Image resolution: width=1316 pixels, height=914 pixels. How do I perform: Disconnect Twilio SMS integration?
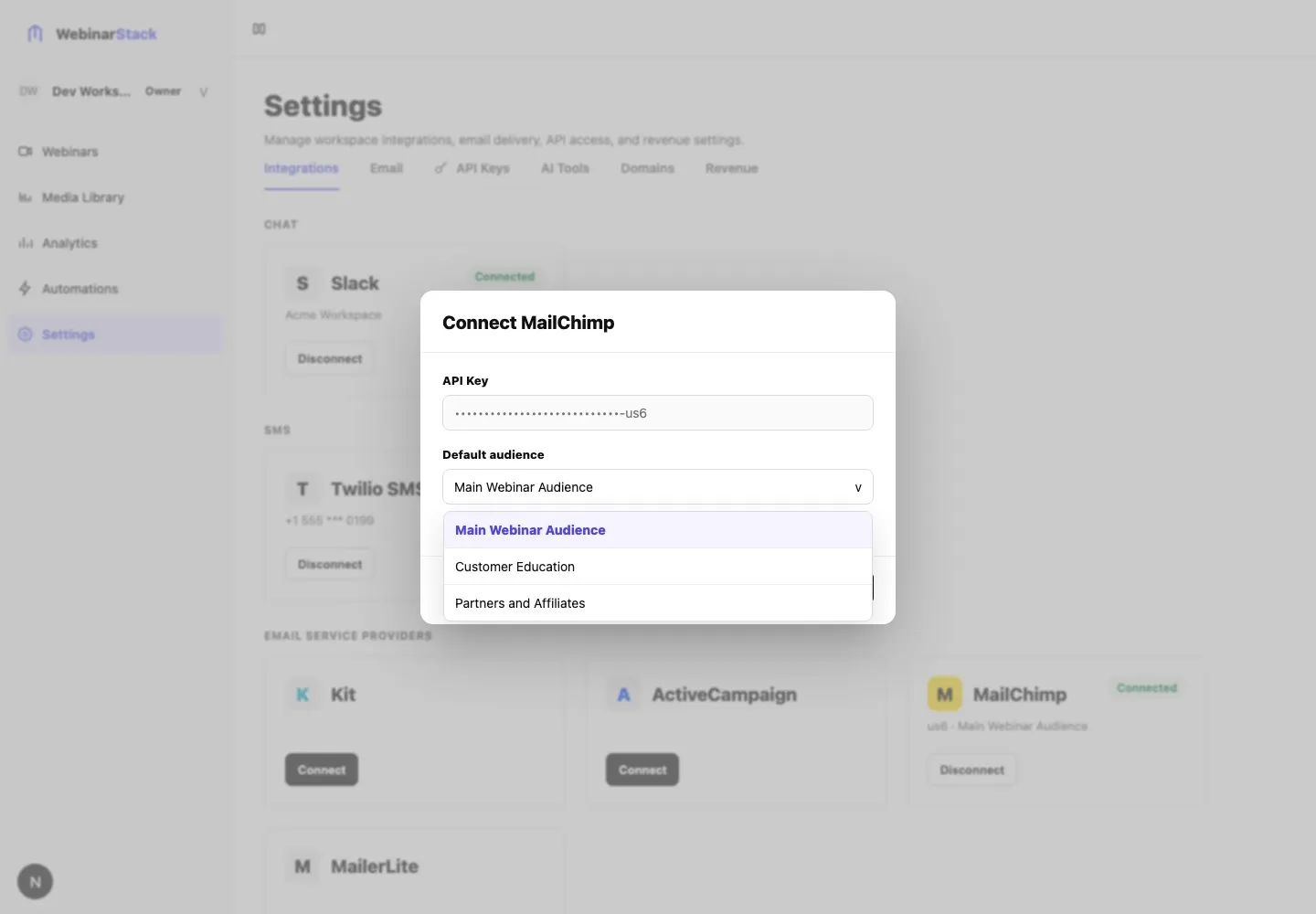tap(330, 565)
